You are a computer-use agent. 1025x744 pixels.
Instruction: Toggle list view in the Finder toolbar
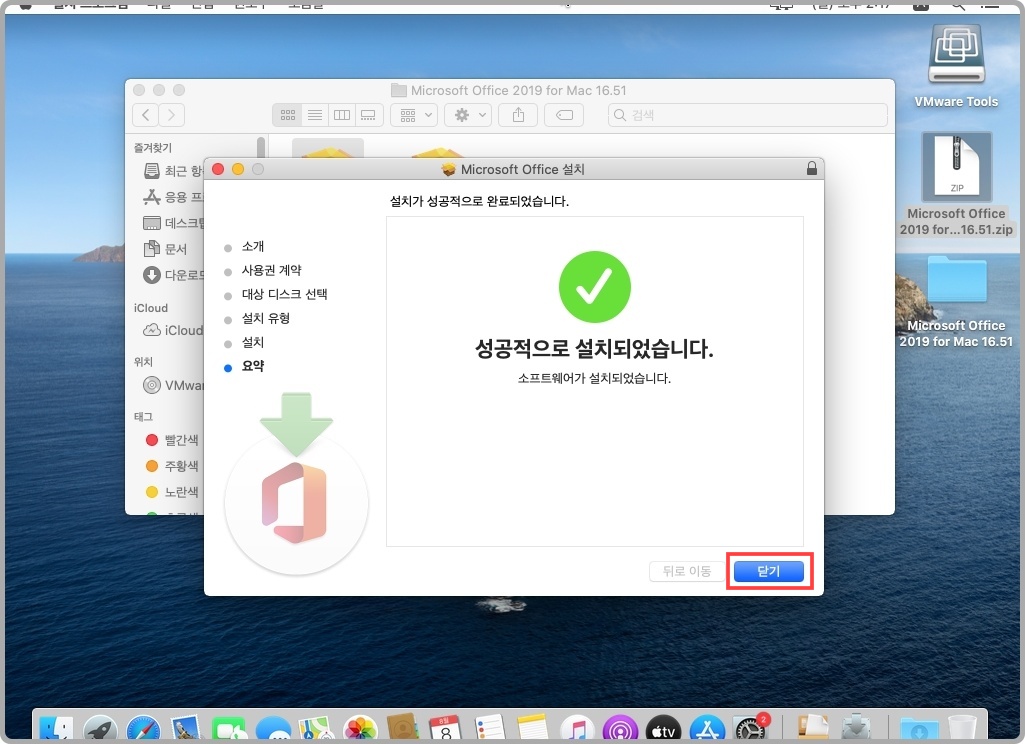click(315, 114)
